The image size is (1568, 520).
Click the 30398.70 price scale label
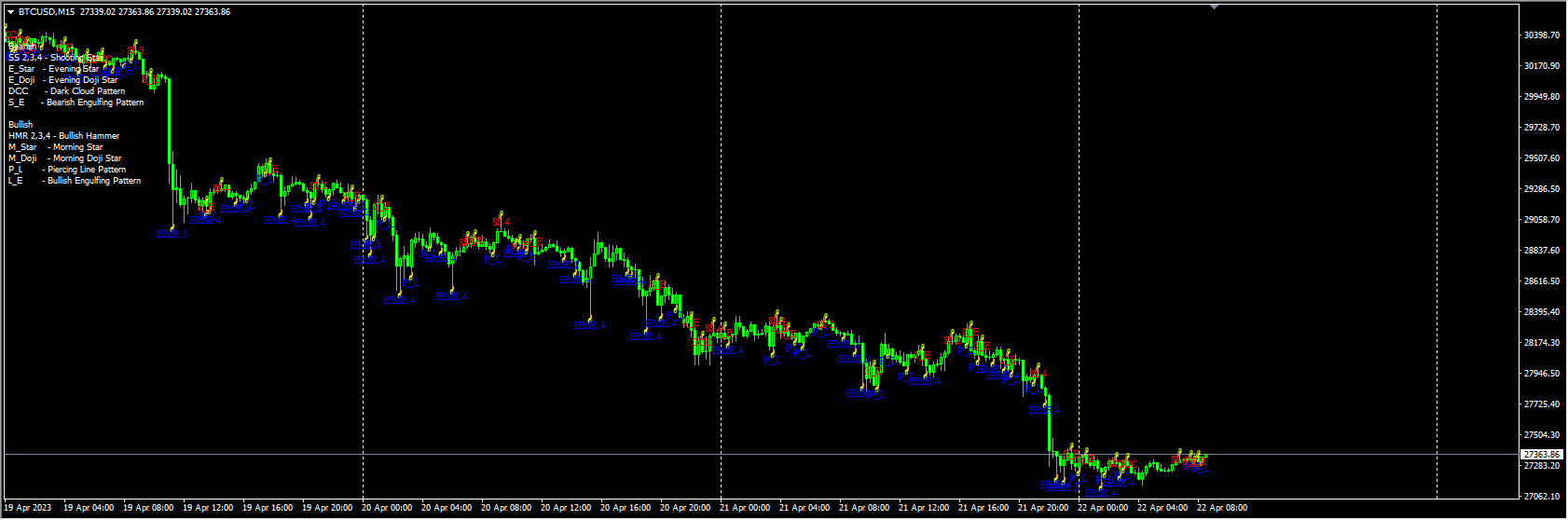tap(1541, 35)
